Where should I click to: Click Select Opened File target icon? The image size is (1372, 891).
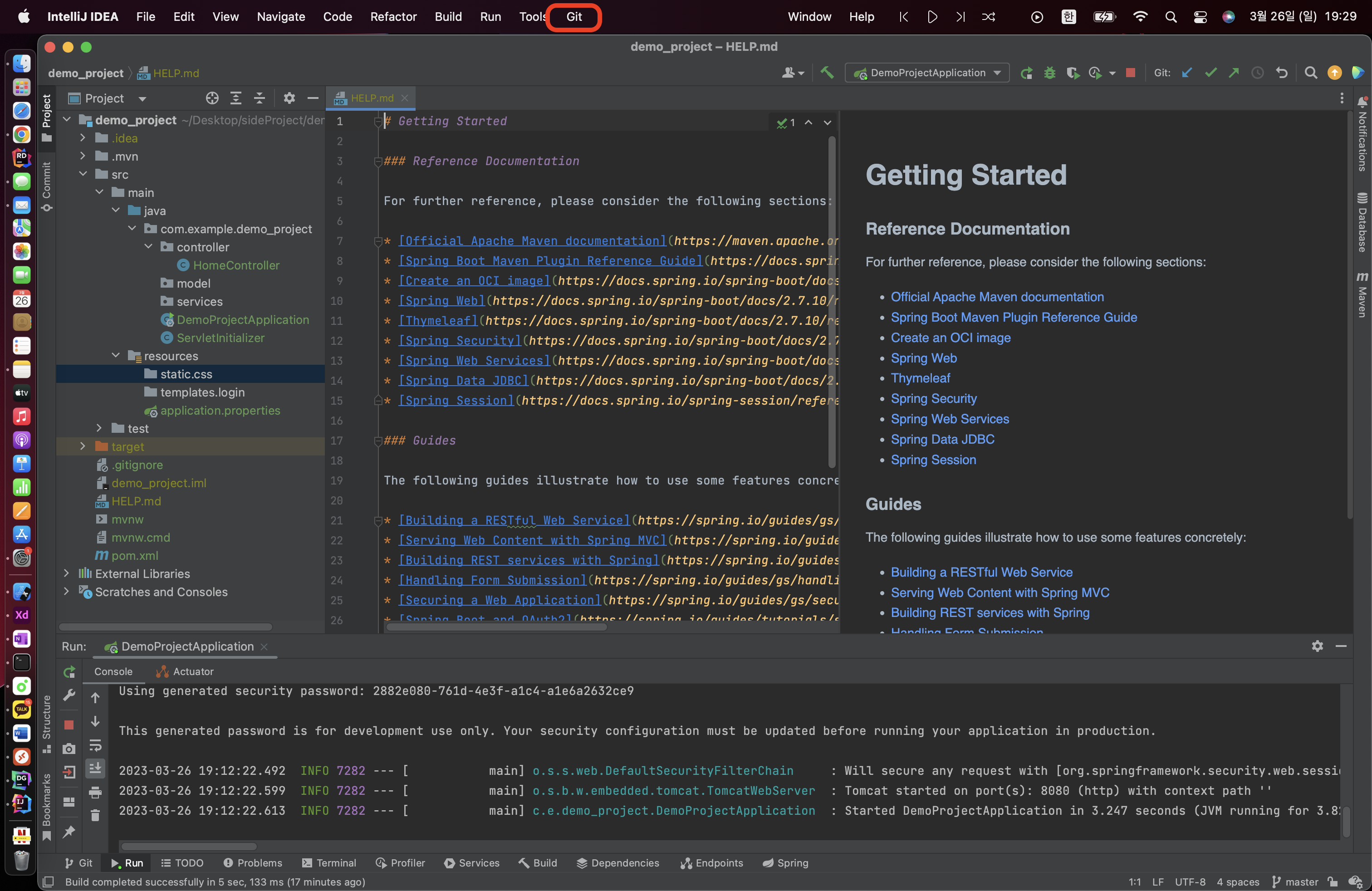[x=212, y=98]
